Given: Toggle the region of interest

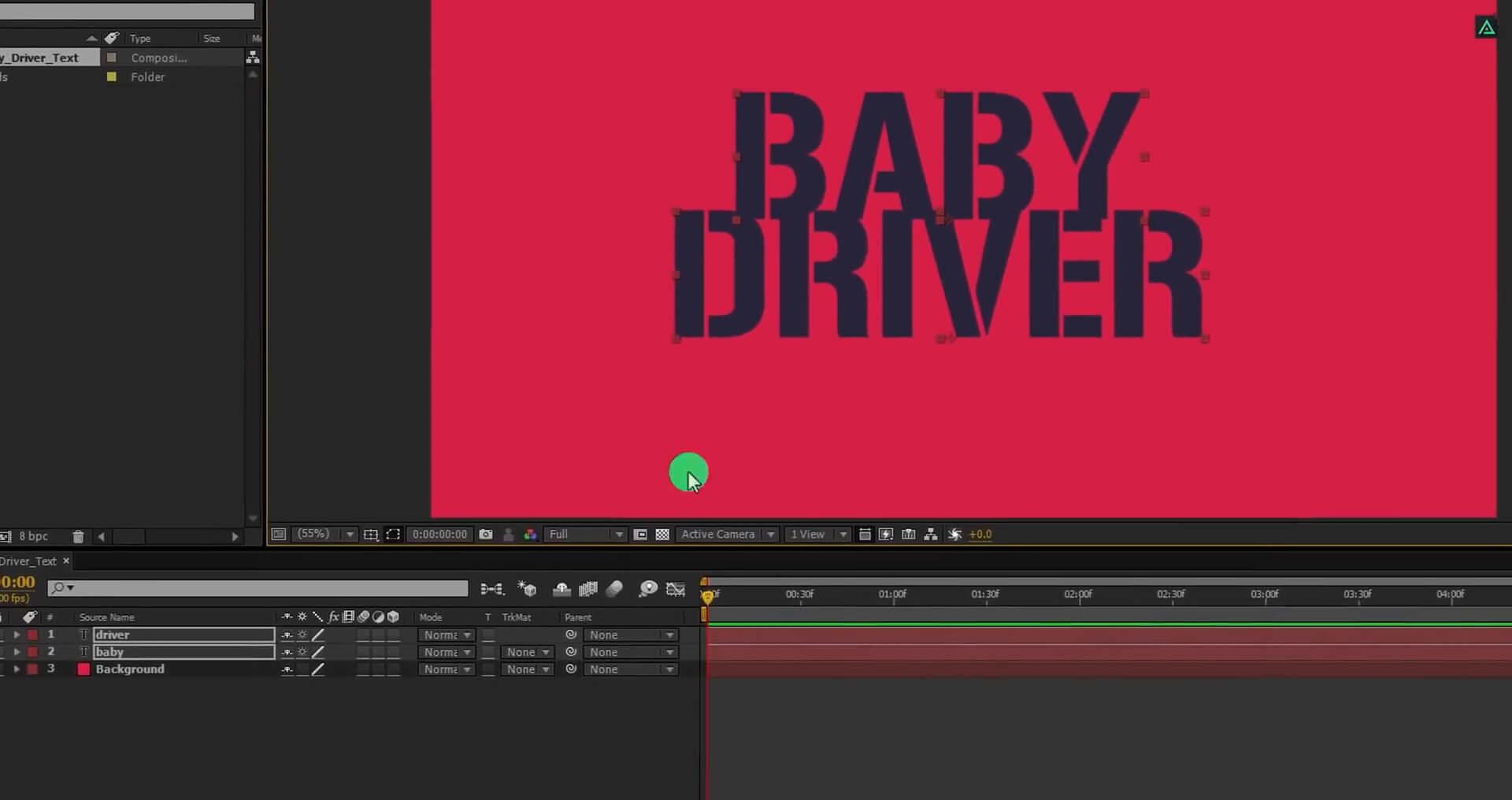Looking at the screenshot, I should [x=640, y=535].
